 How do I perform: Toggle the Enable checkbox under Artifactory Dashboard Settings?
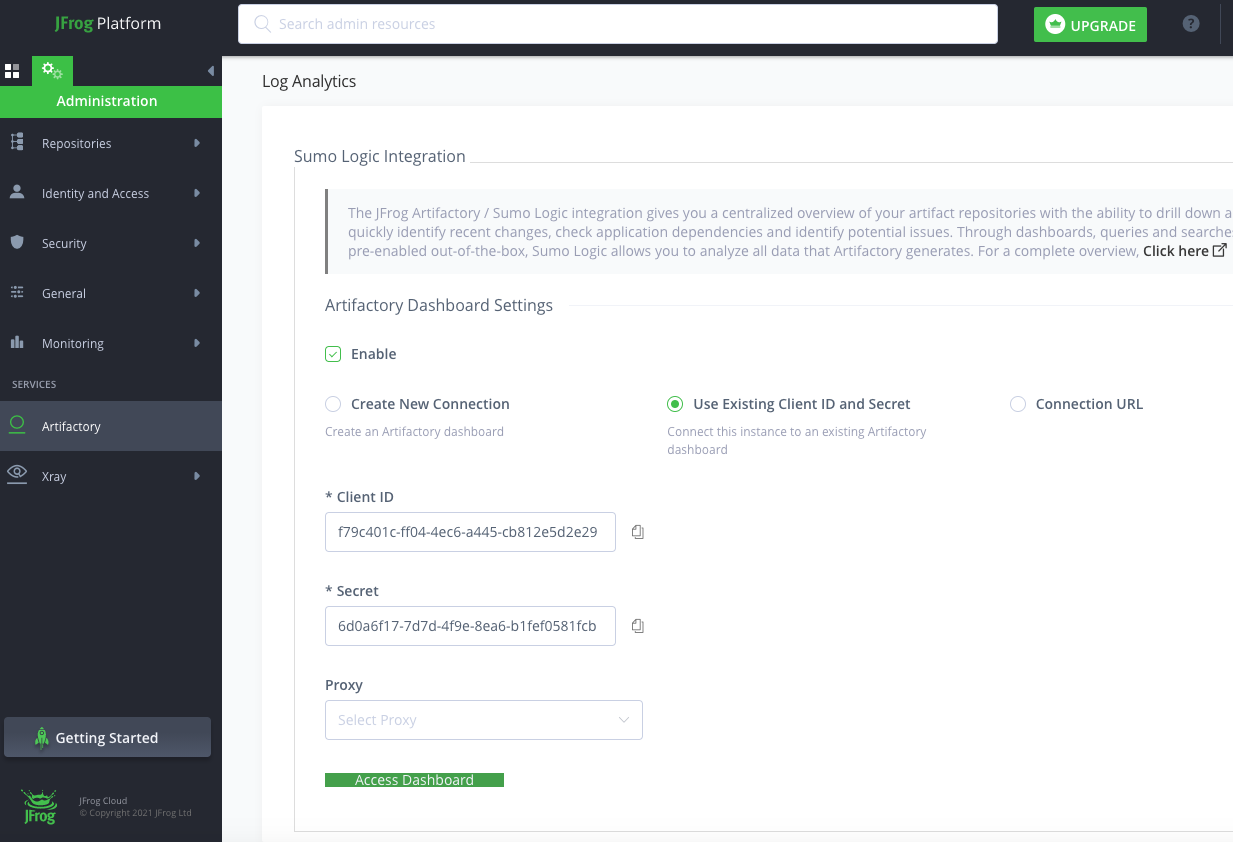coord(332,353)
